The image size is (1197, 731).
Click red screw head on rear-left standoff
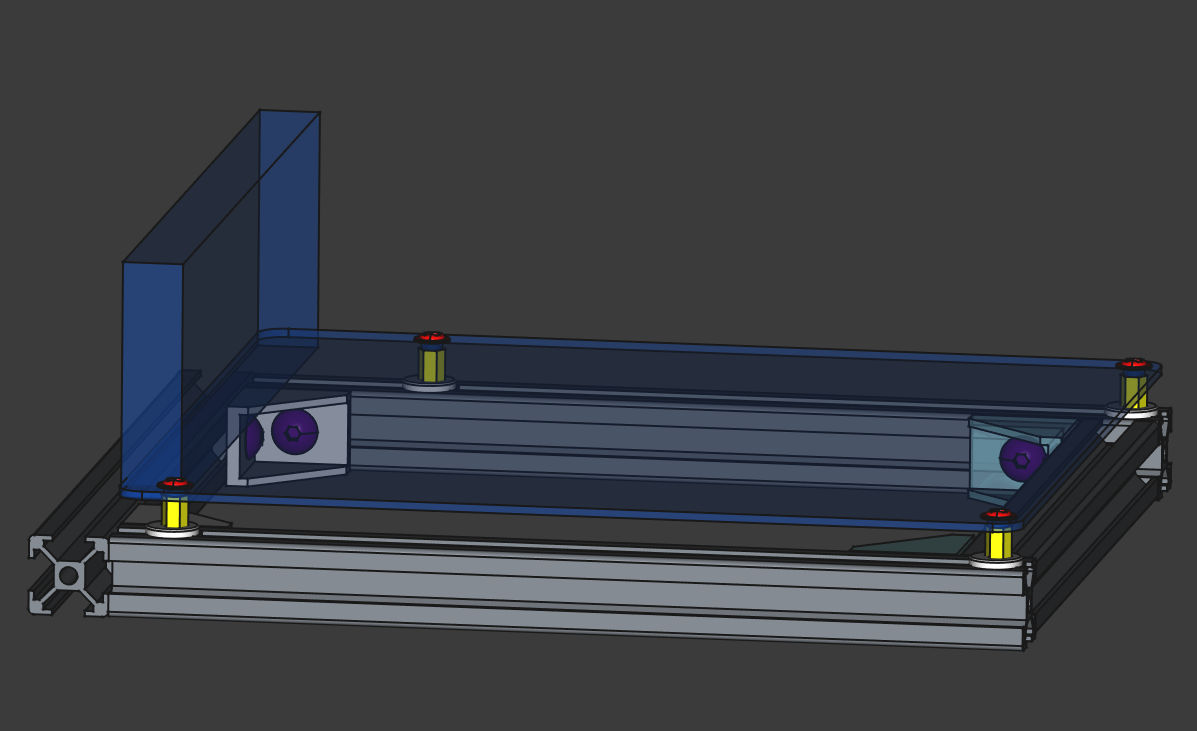pyautogui.click(x=432, y=337)
